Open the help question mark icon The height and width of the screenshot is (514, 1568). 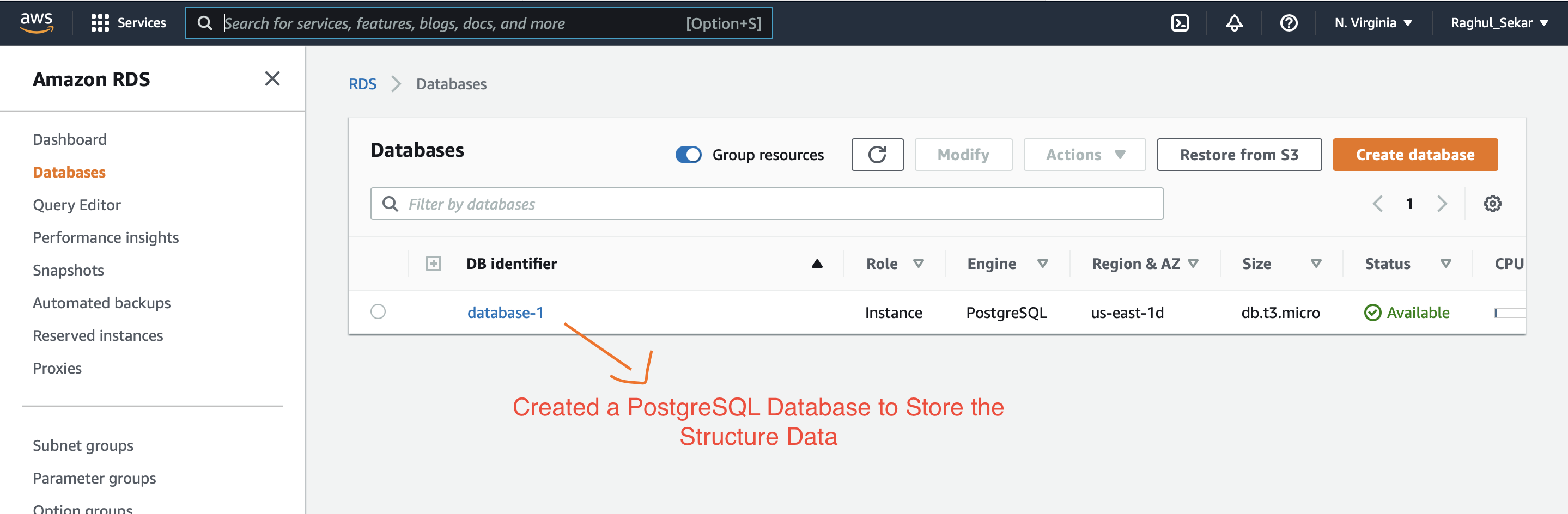1288,22
